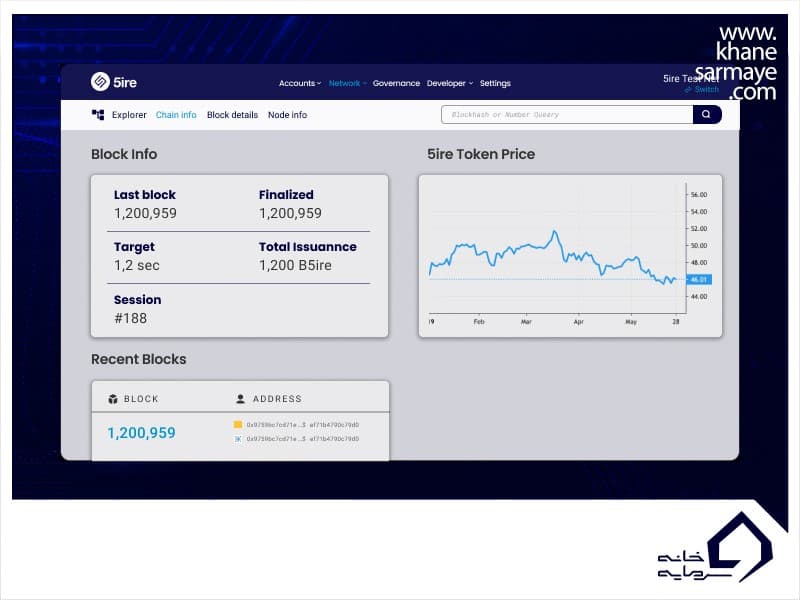Expand the Developer dropdown menu
The image size is (800, 600).
tap(449, 83)
